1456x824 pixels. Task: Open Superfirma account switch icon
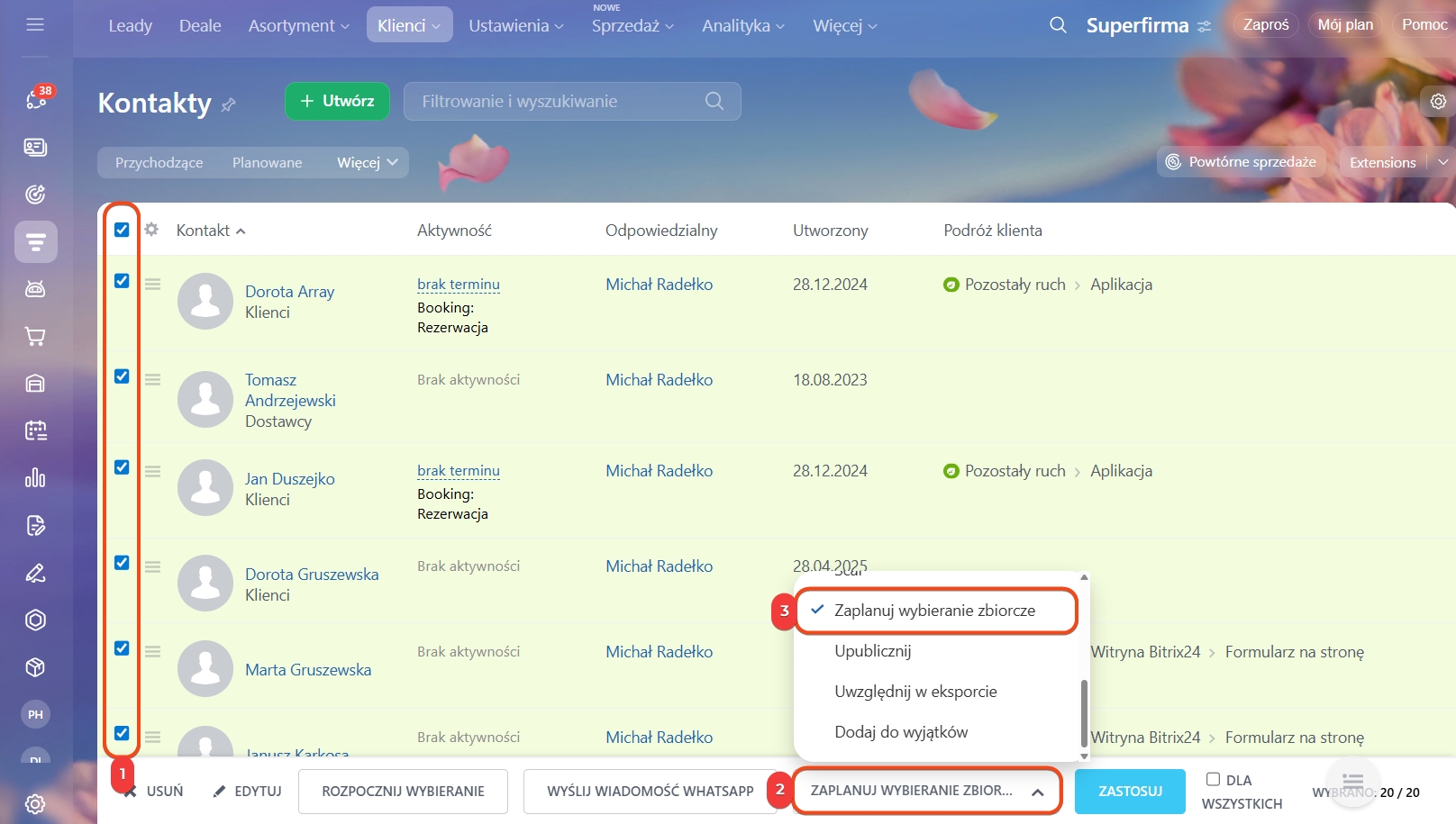[x=1204, y=27]
